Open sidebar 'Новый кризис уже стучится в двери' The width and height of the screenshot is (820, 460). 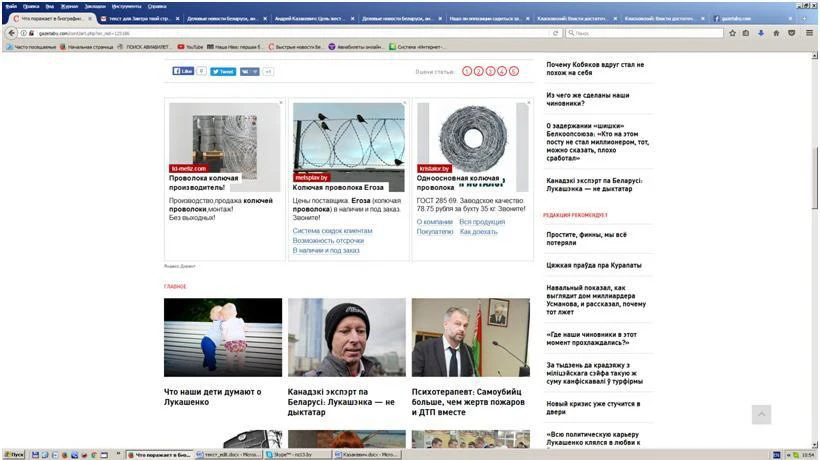[593, 408]
